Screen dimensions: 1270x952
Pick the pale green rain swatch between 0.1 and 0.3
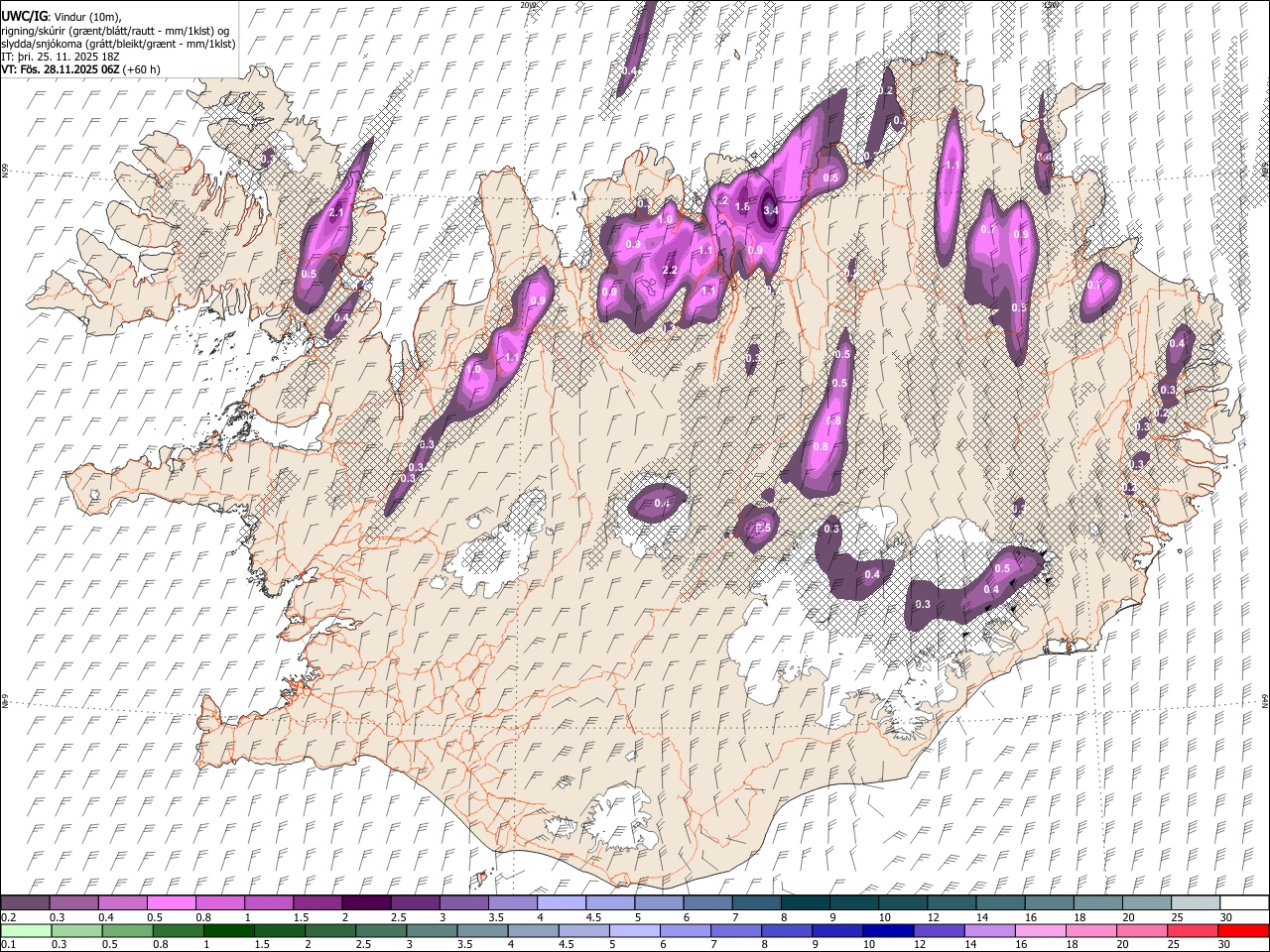click(26, 930)
